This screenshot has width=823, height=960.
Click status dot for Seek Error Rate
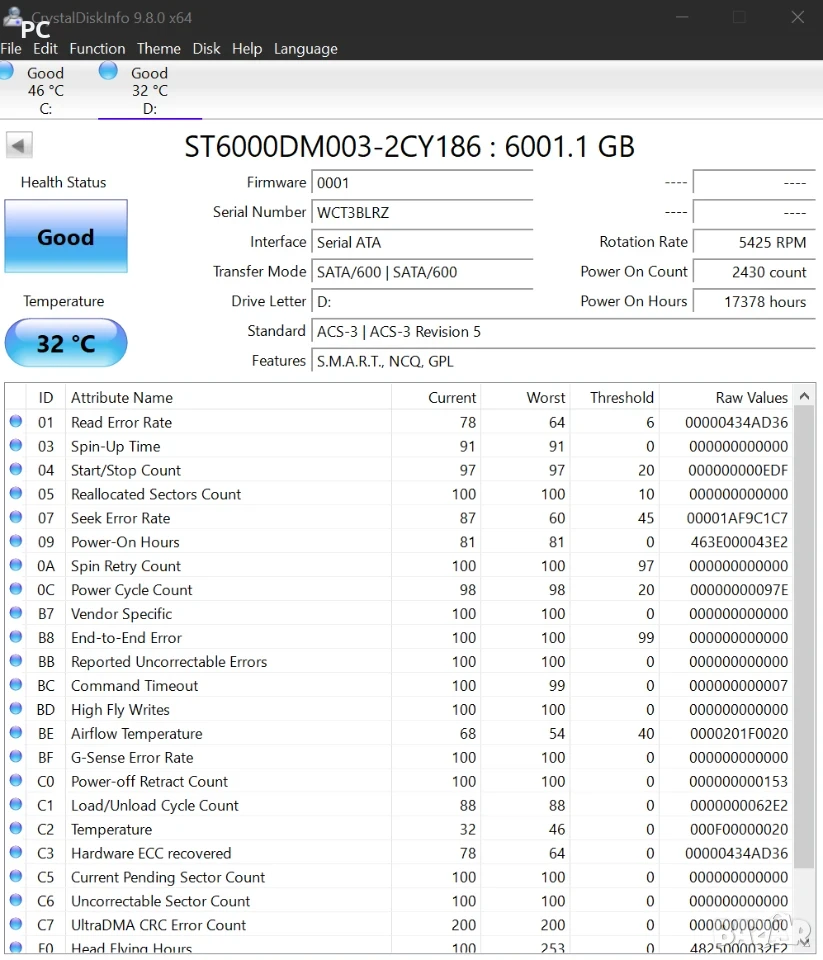pos(16,517)
